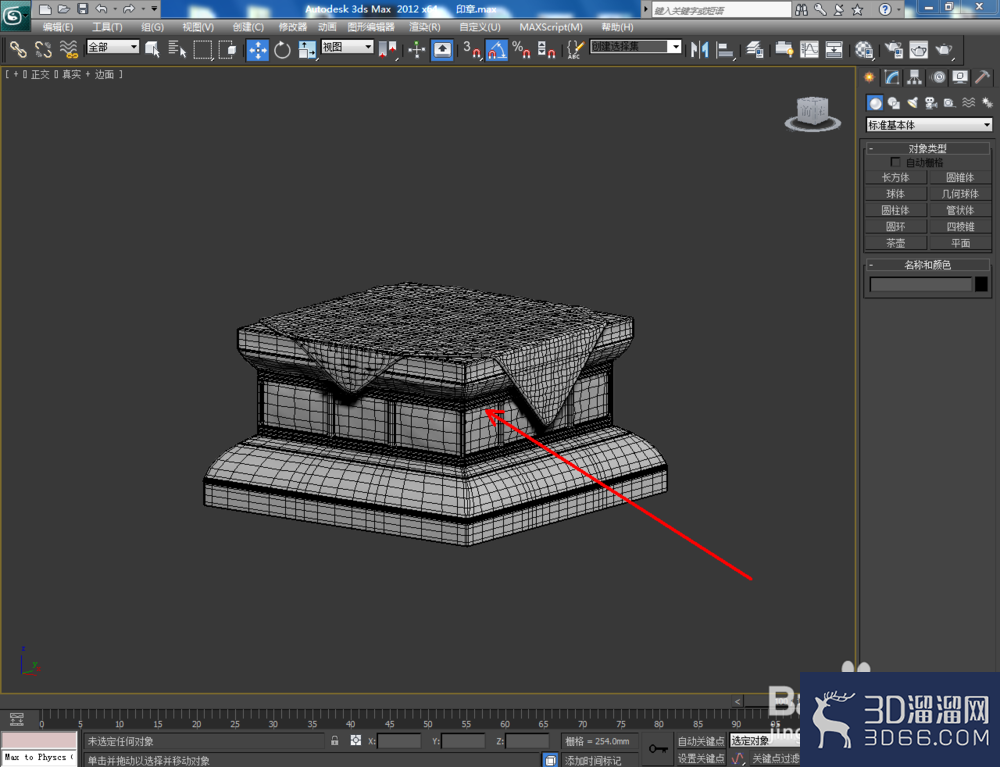Click the Bind to Space Warp icon
This screenshot has height=767, width=1000.
click(68, 49)
